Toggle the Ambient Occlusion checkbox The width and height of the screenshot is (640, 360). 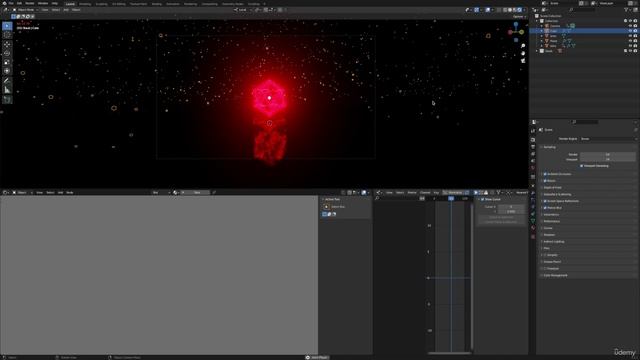coord(545,174)
